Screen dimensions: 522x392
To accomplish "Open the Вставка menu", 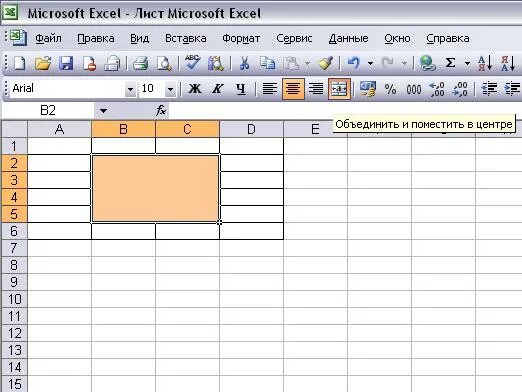I will (186, 38).
